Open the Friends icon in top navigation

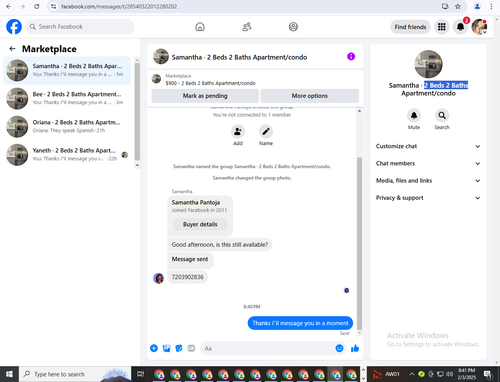[247, 27]
